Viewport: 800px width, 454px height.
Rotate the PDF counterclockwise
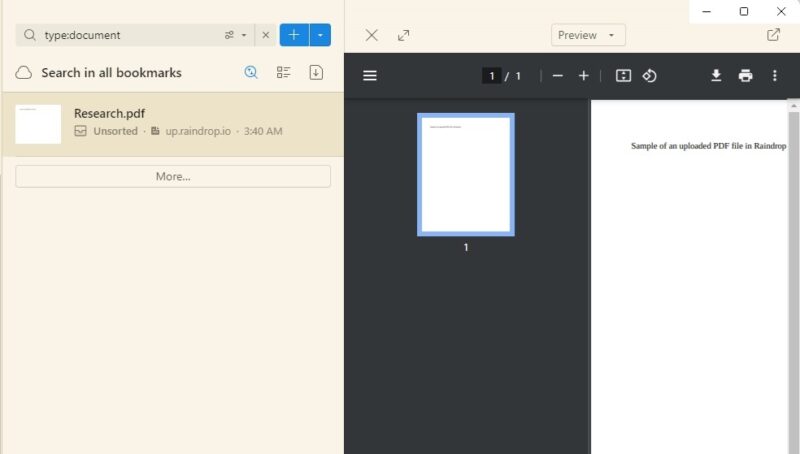coord(649,76)
